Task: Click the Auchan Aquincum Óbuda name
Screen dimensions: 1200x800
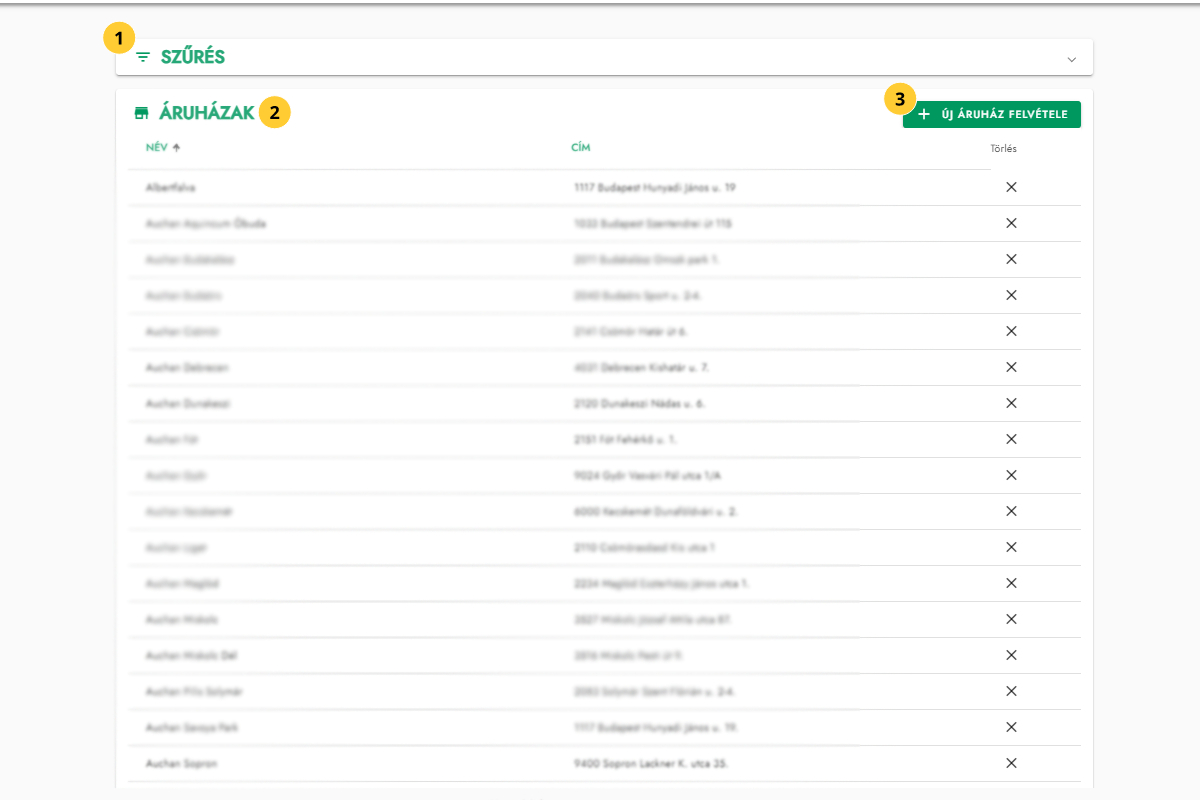Action: point(206,223)
